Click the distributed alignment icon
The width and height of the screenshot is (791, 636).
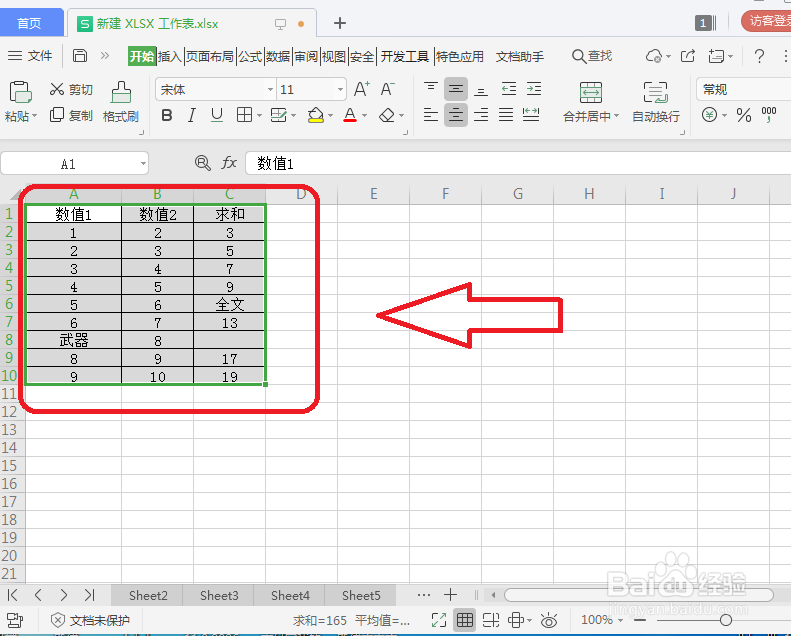coord(531,115)
